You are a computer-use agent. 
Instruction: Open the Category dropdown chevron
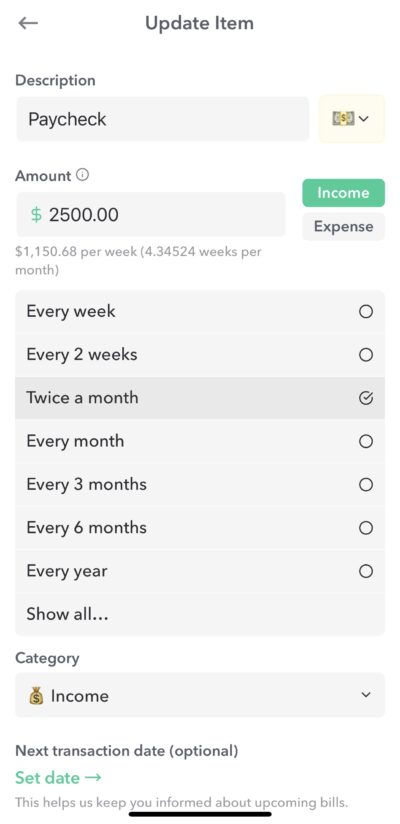366,695
